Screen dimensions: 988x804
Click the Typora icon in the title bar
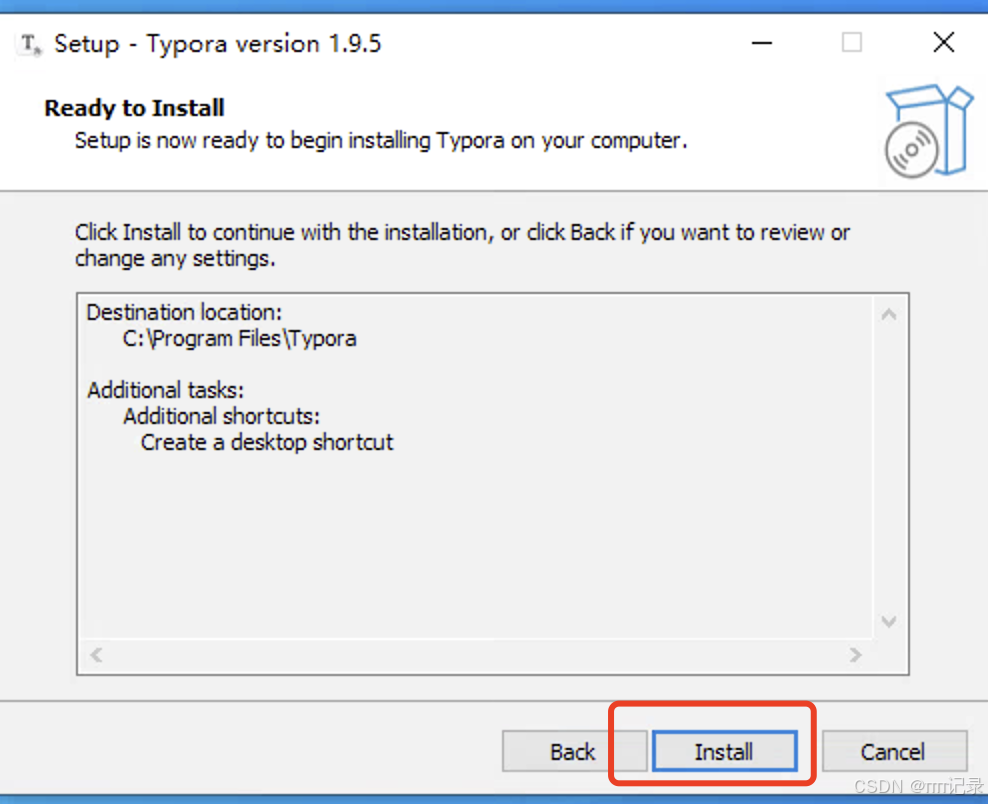[30, 44]
